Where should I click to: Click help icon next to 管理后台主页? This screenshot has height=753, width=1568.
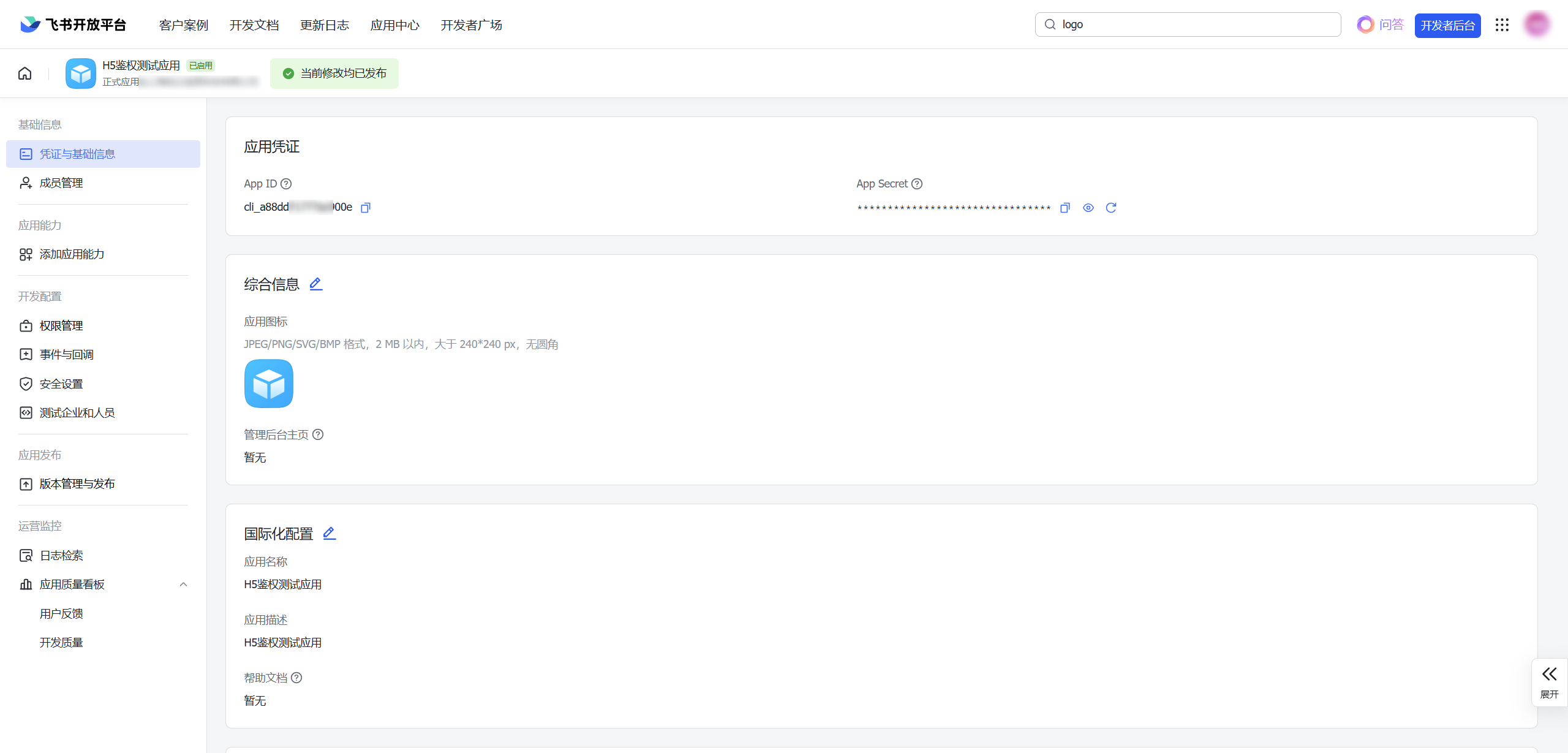pos(318,434)
